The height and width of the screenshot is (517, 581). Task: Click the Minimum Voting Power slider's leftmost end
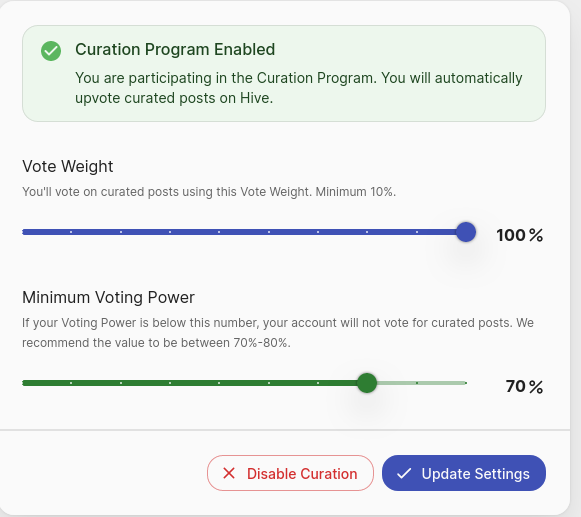point(23,383)
